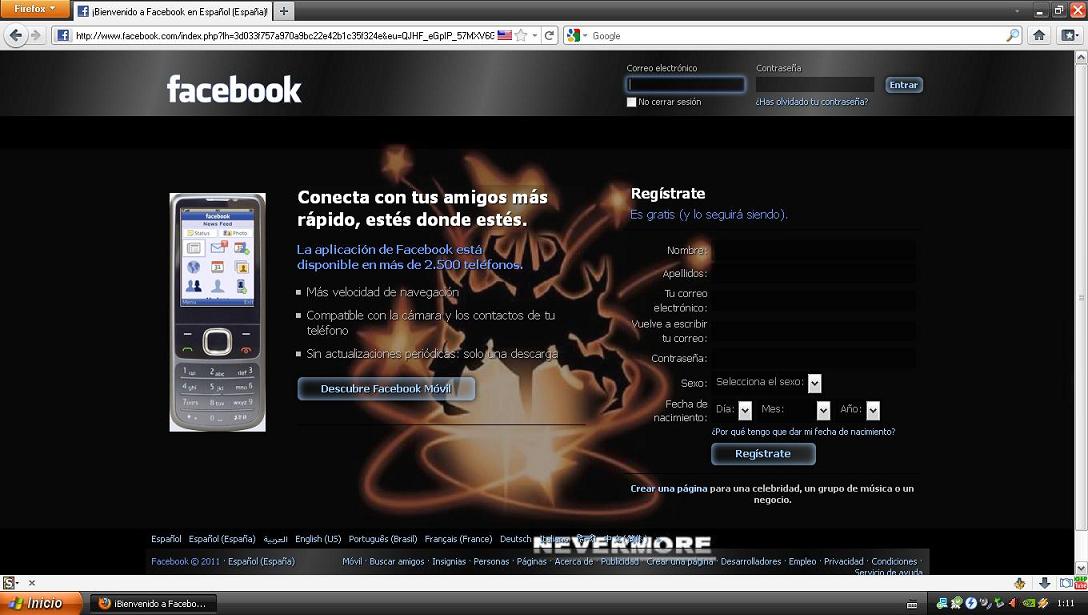
Task: Click the Vuelve a escribir tu correo field
Action: point(814,331)
